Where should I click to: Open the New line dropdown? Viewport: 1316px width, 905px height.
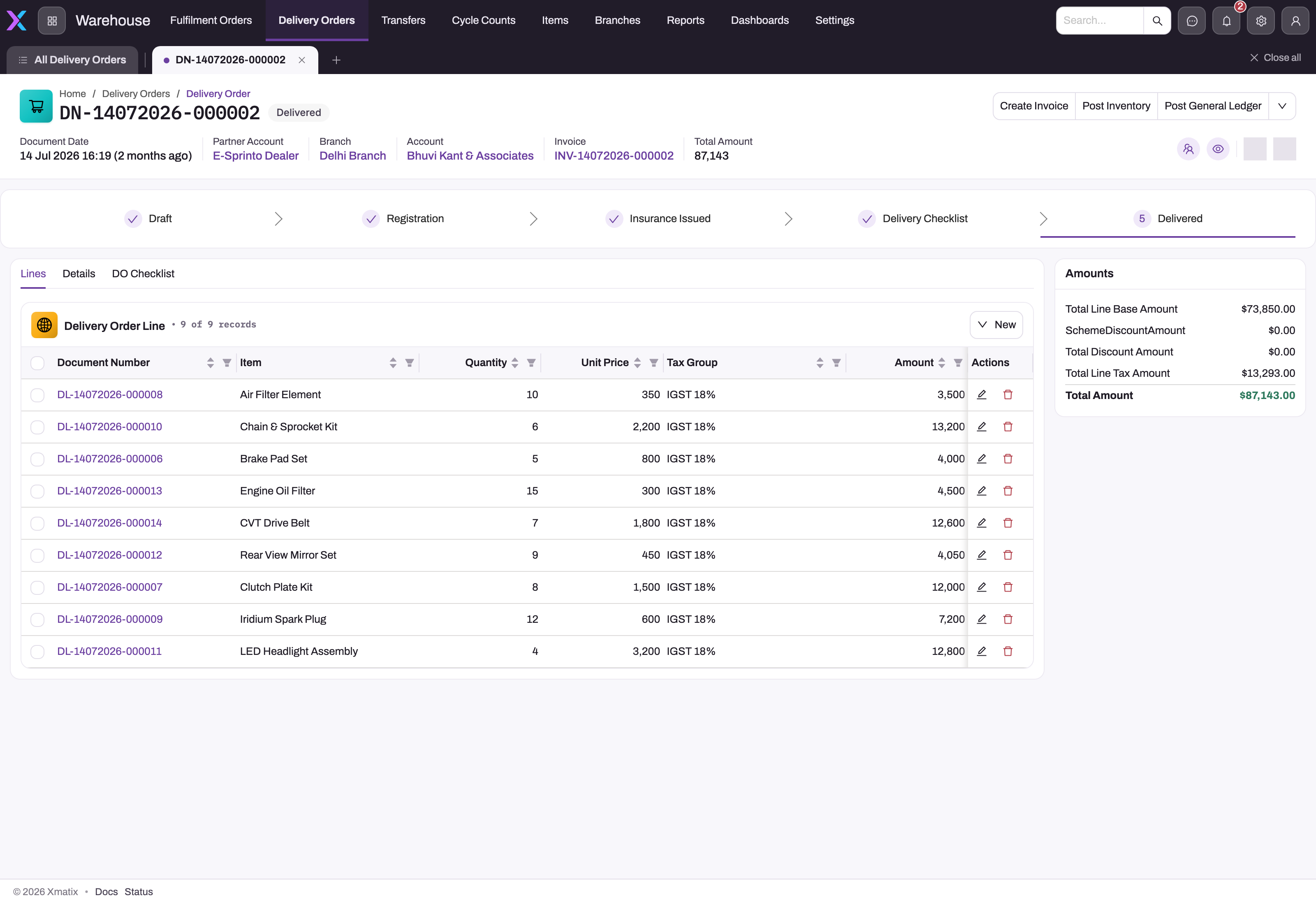pos(996,325)
